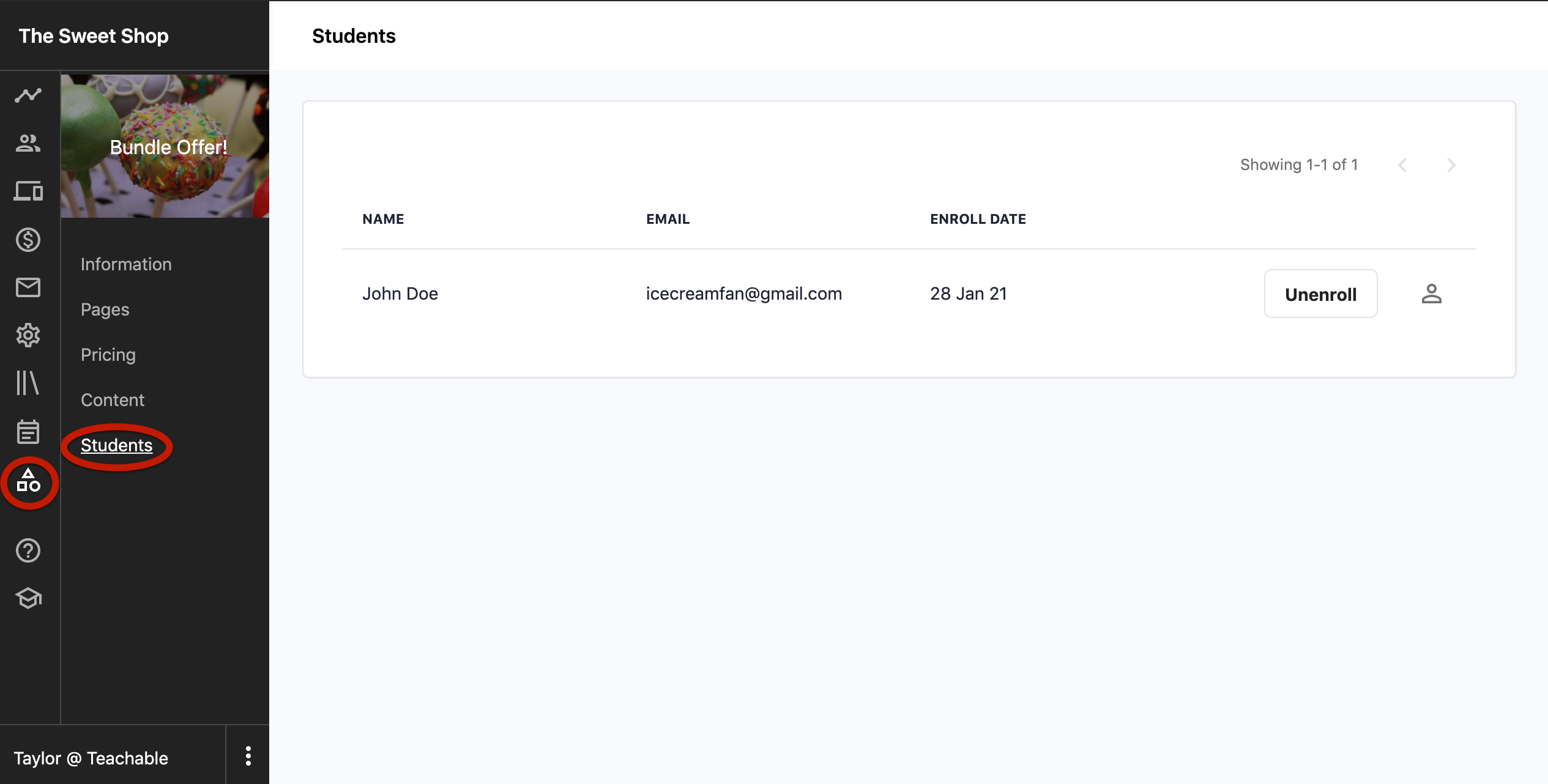Open the Information section of the bundle
This screenshot has width=1548, height=784.
tap(126, 264)
